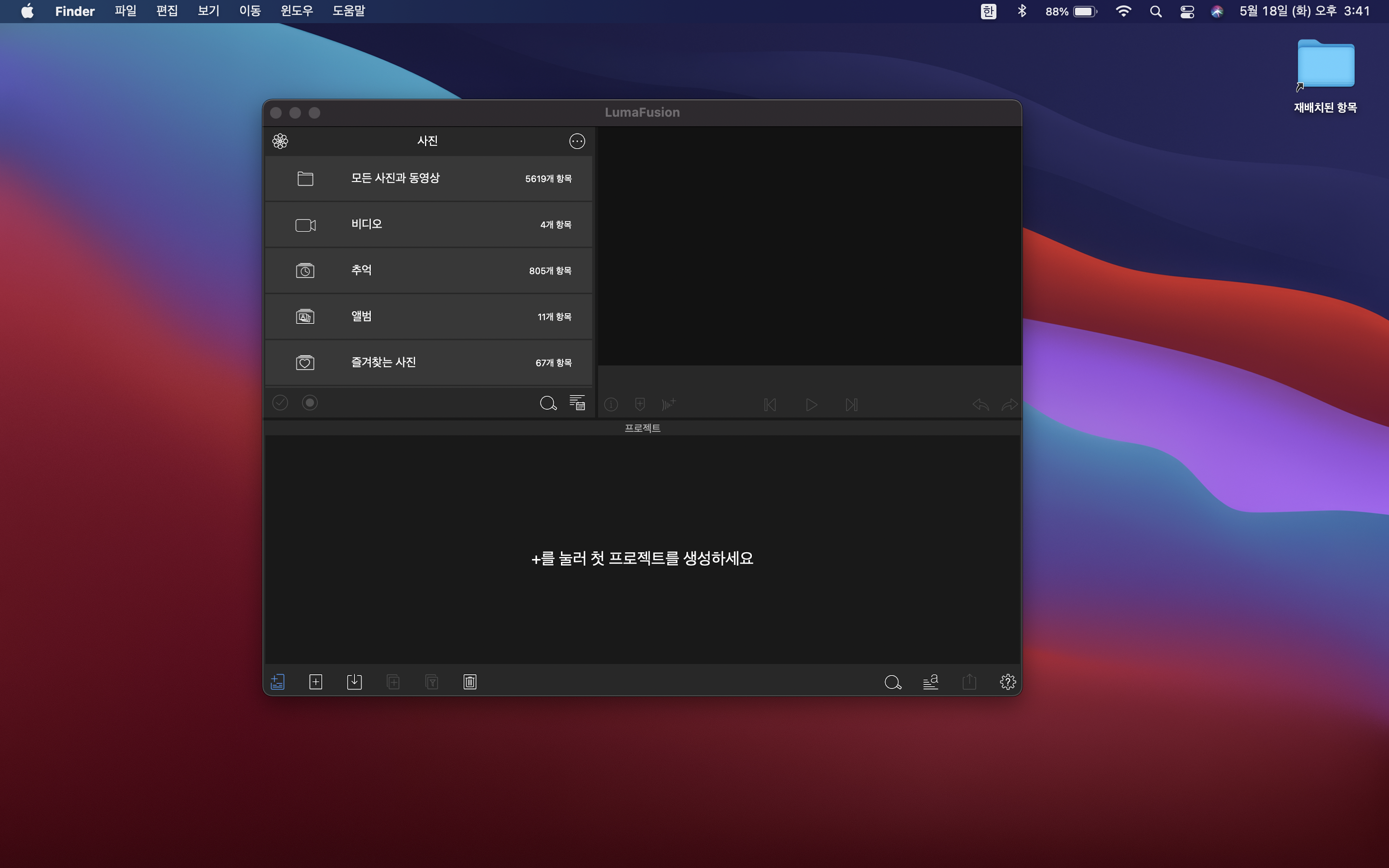Screen dimensions: 1389x868
Task: Click the import project download icon
Action: (354, 682)
